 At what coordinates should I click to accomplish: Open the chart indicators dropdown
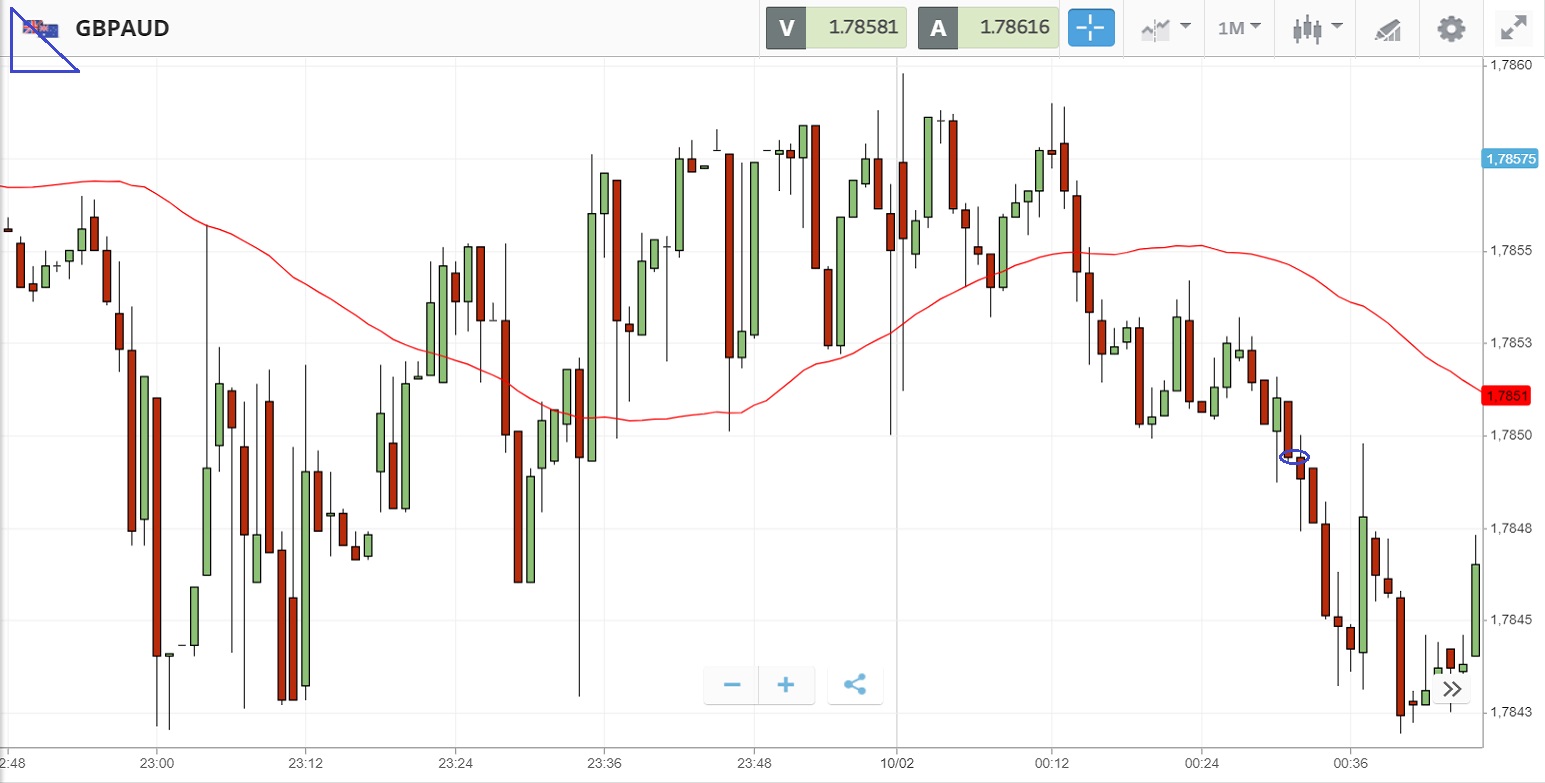[x=1165, y=28]
